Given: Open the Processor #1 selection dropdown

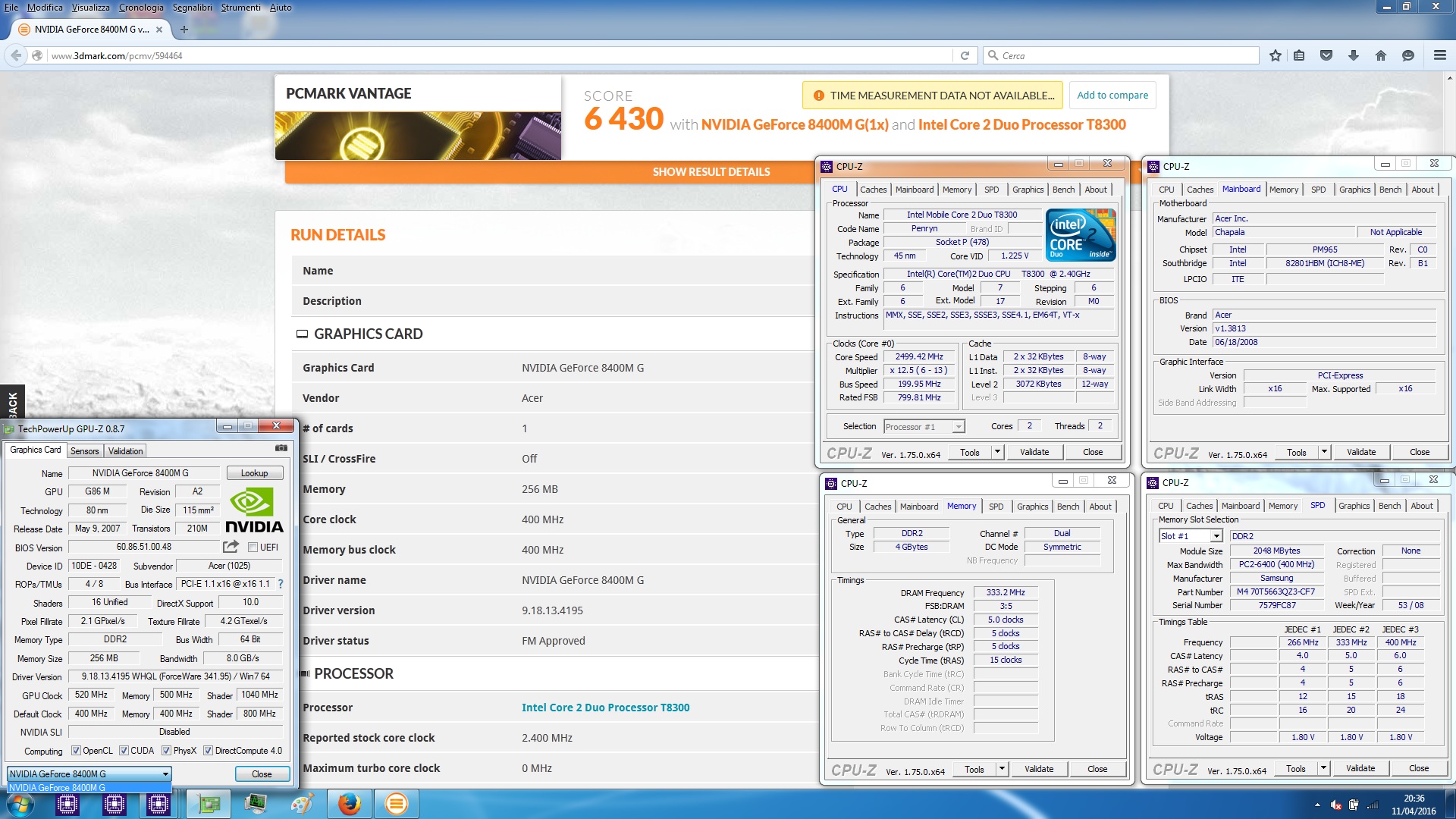Looking at the screenshot, I should coord(924,427).
